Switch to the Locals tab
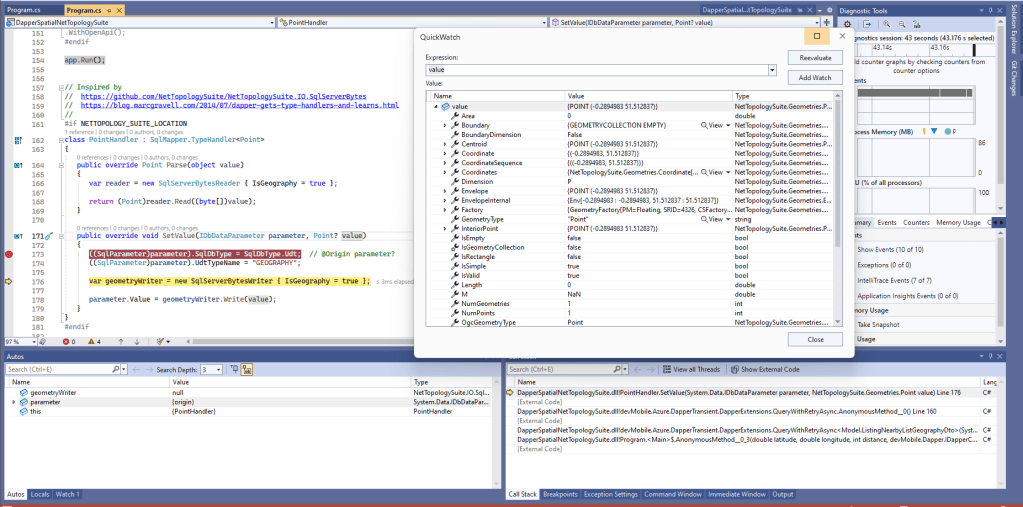Viewport: 1023px width, 507px height. (x=40, y=494)
